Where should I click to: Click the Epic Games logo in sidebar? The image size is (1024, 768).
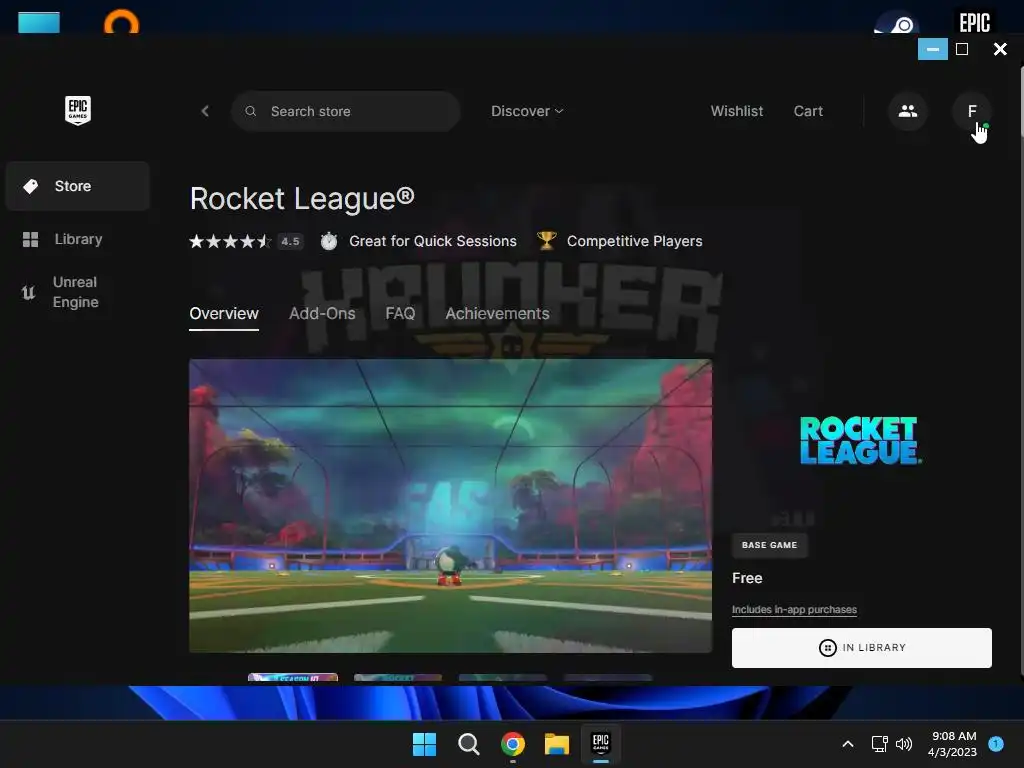pyautogui.click(x=78, y=110)
